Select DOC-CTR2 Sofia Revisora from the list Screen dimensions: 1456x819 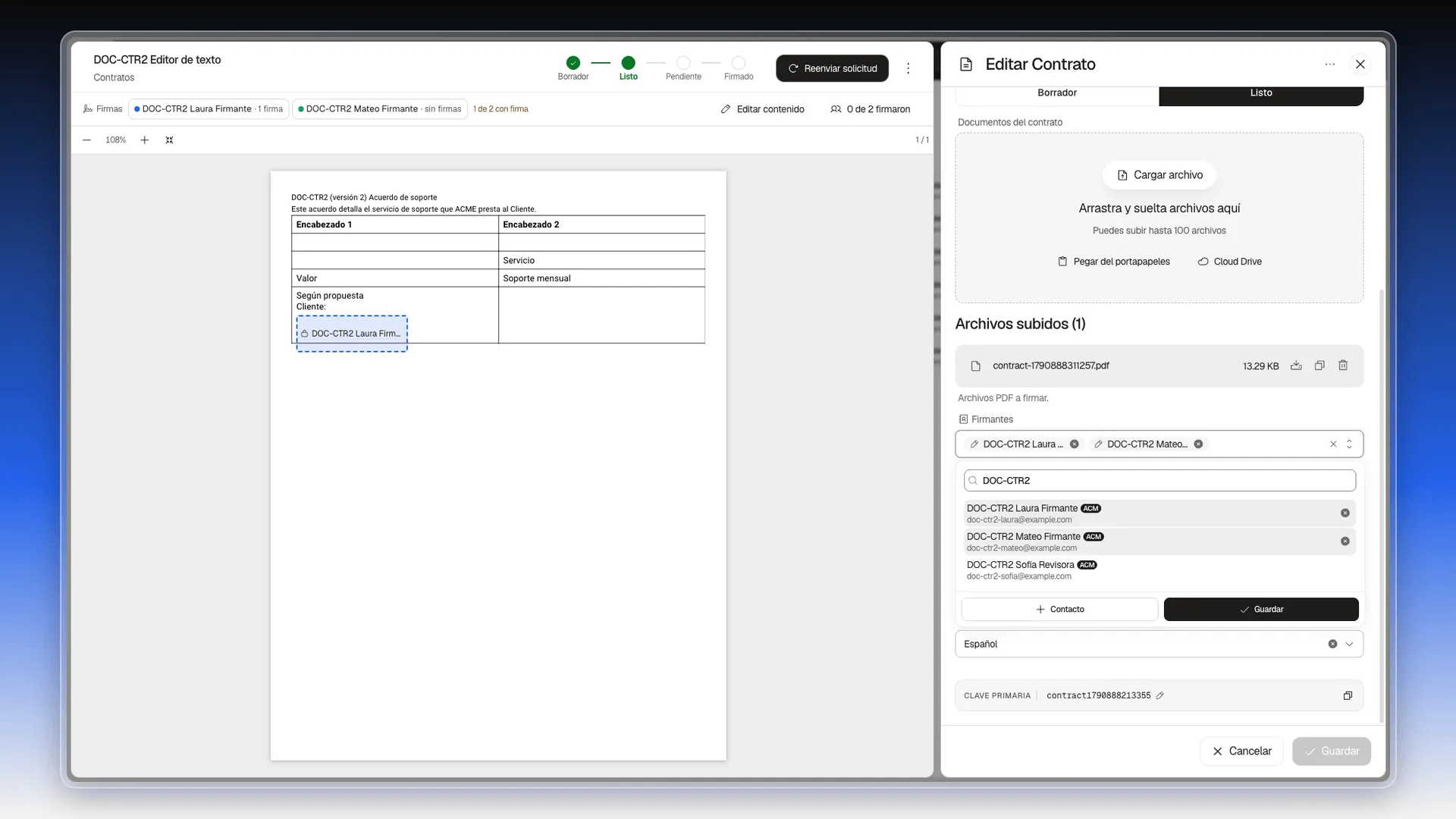click(1159, 570)
